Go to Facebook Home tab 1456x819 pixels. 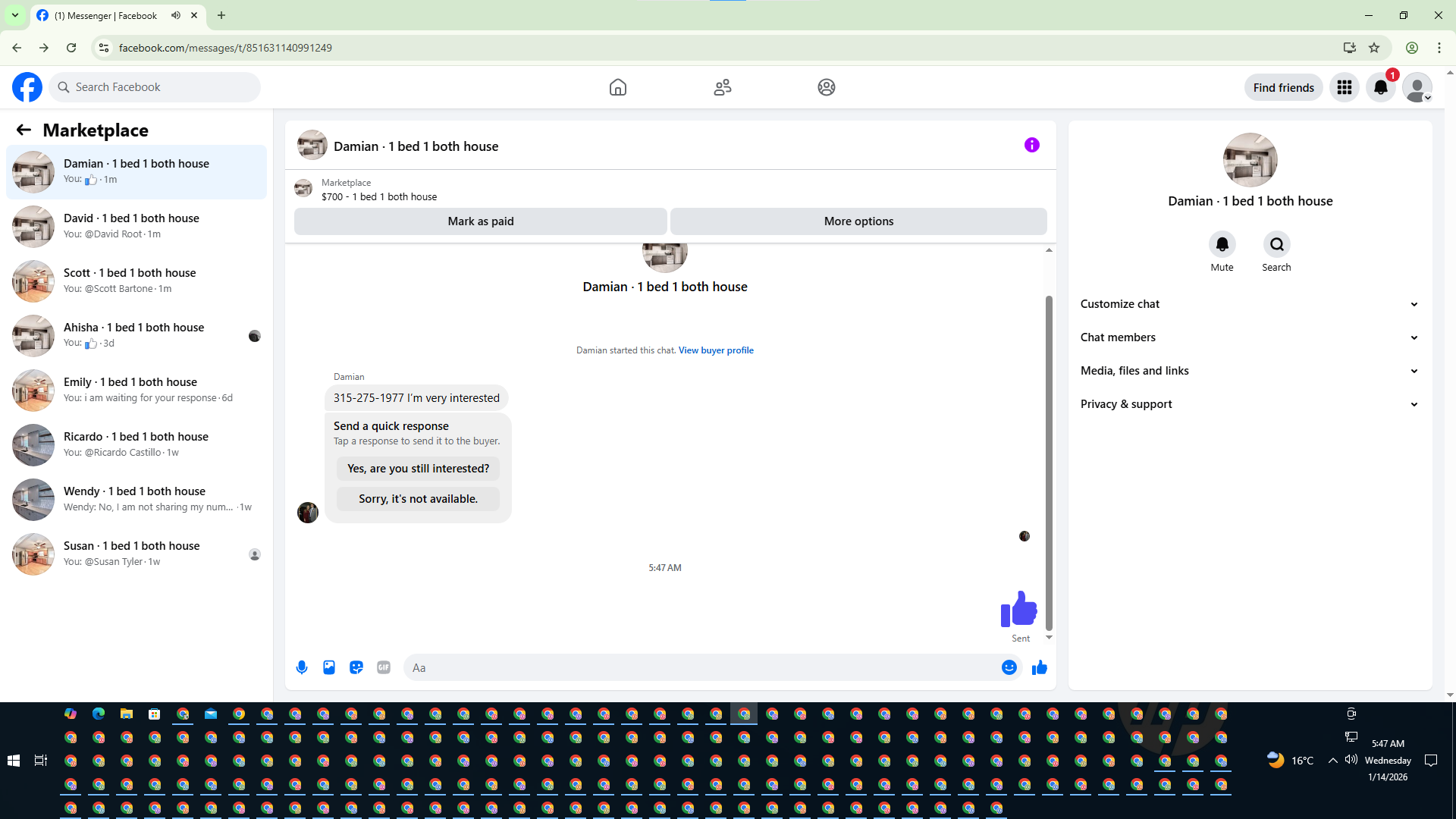pyautogui.click(x=618, y=87)
